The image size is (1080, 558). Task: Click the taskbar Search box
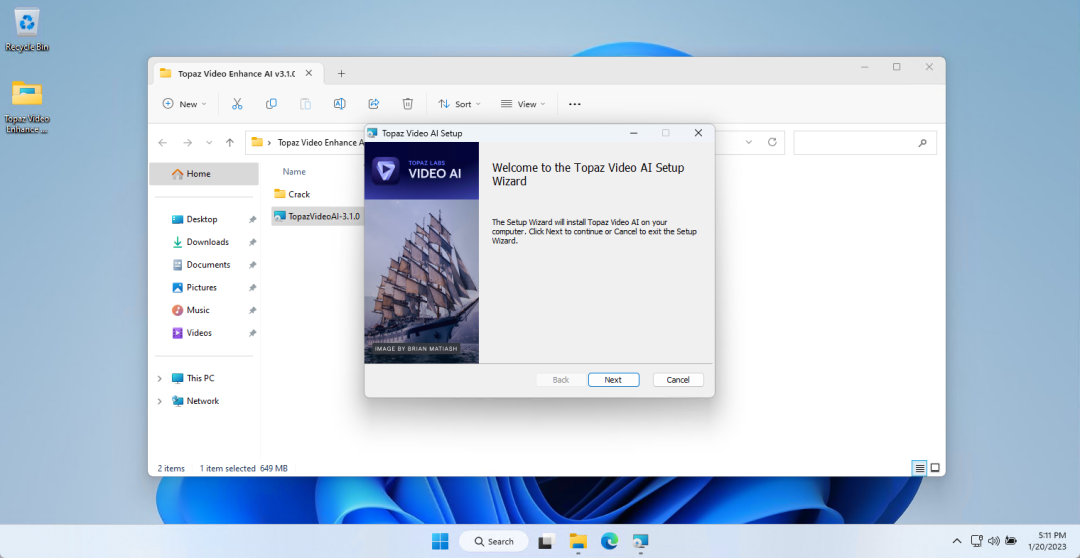pos(494,541)
